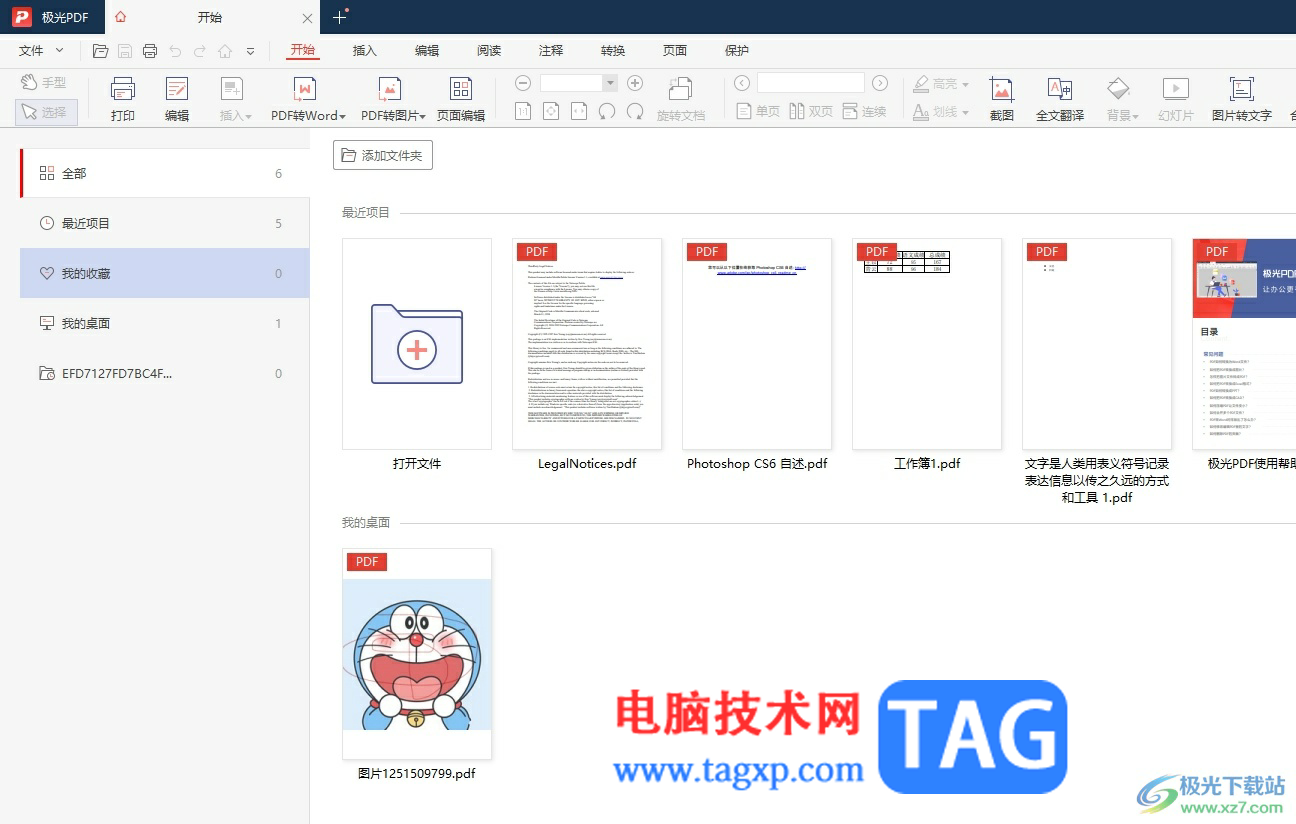The image size is (1296, 824).
Task: Open Photoshop CS6 自述.pdf thumbnail
Action: 757,344
